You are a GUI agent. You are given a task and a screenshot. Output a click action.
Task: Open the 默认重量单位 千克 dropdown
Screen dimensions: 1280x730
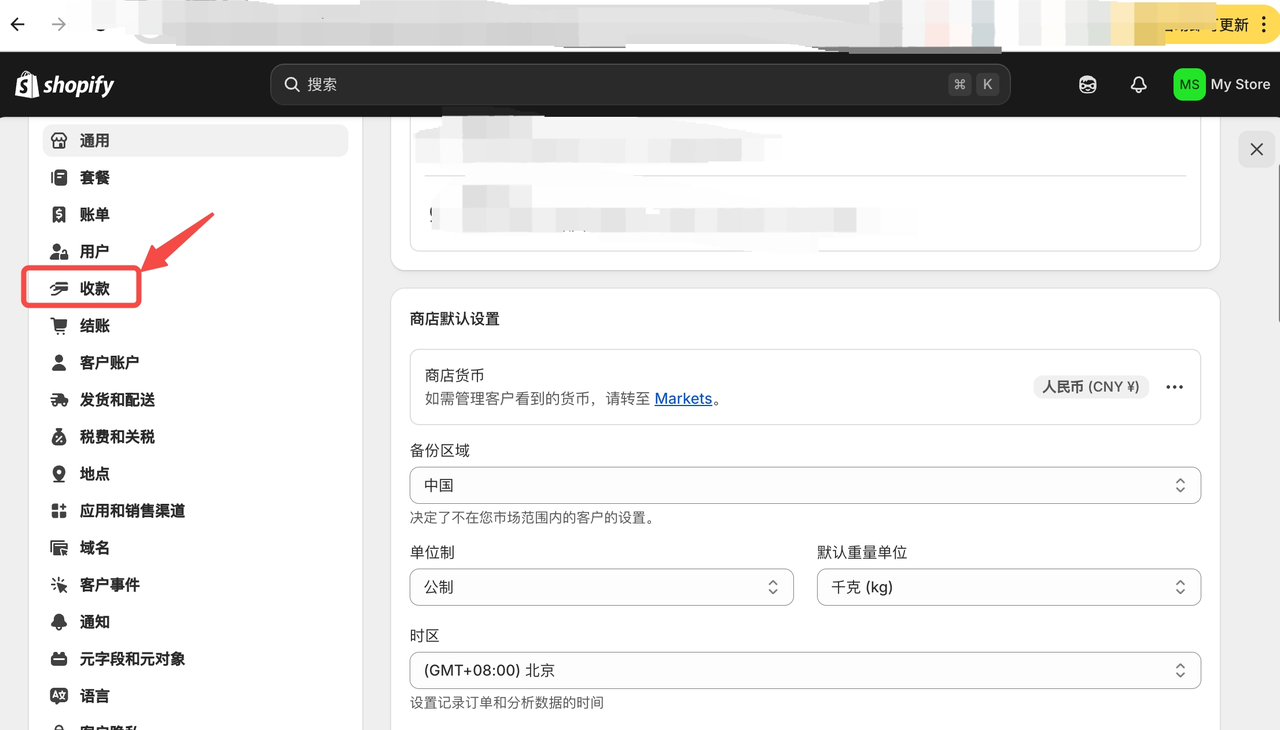click(x=1008, y=587)
